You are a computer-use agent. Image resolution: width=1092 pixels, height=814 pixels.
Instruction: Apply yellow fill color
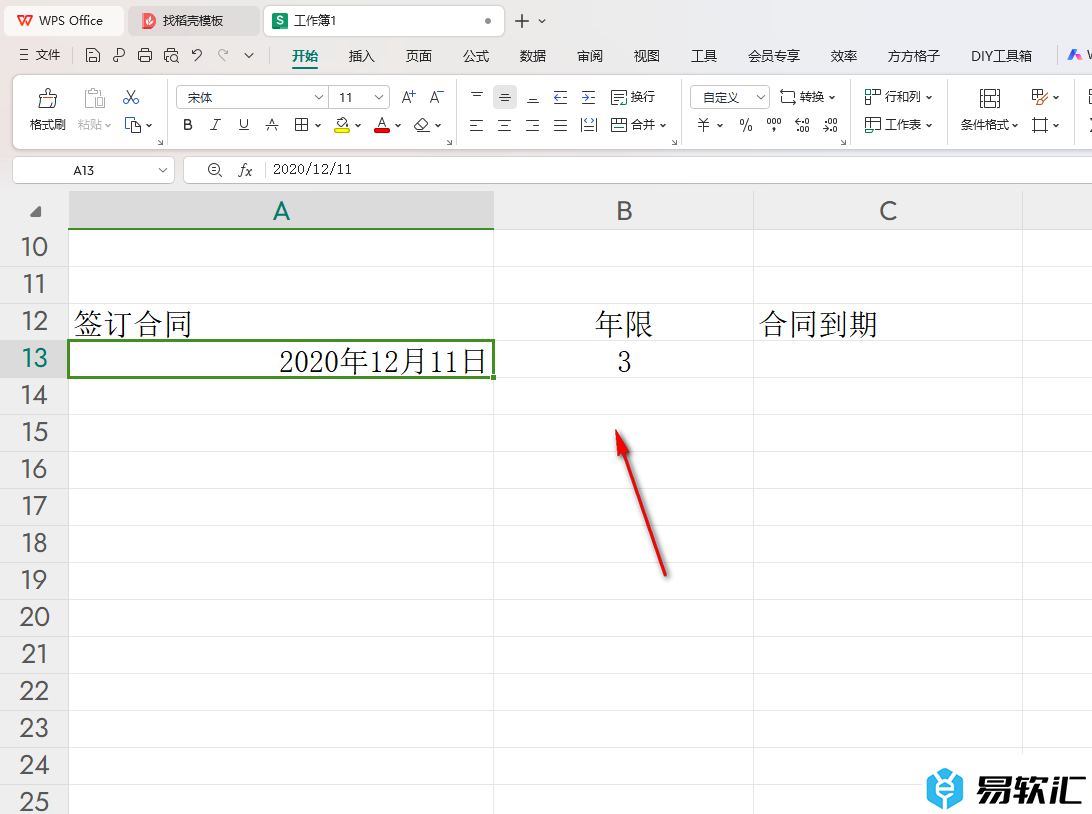coord(342,125)
